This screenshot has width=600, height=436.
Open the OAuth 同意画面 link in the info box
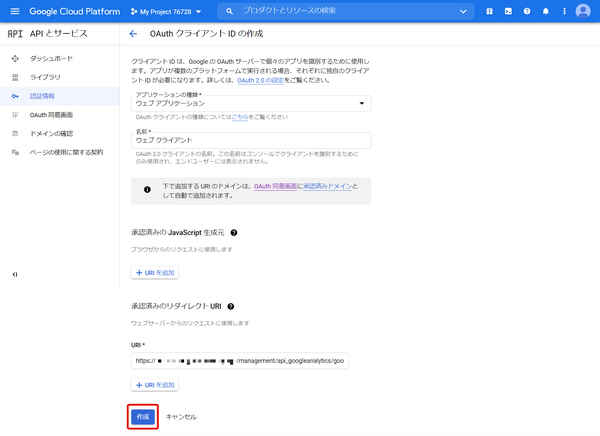point(276,186)
